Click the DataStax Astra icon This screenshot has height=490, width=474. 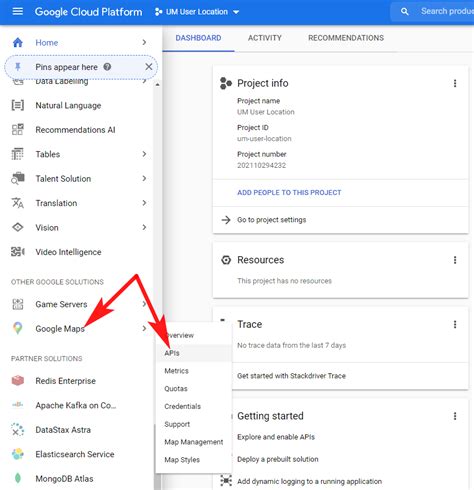(x=18, y=429)
